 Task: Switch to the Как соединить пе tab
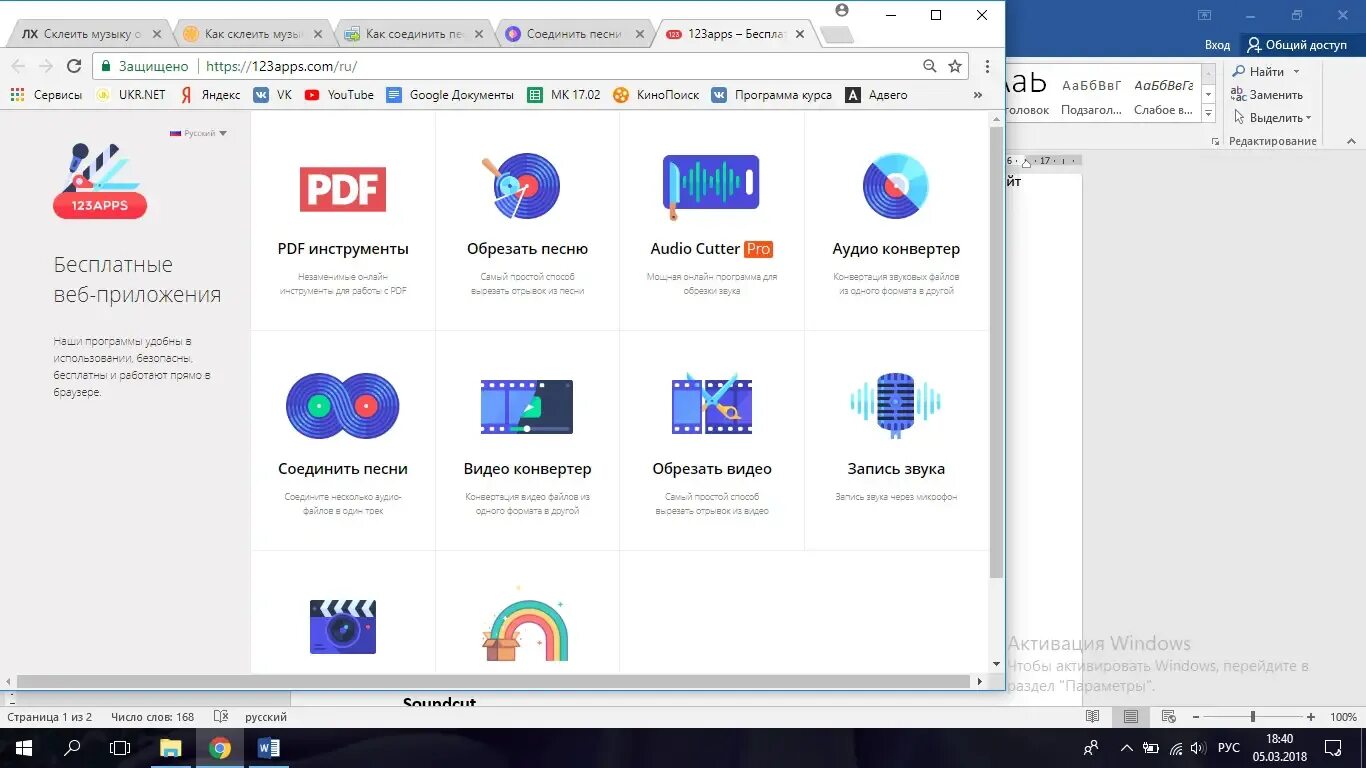tap(414, 34)
